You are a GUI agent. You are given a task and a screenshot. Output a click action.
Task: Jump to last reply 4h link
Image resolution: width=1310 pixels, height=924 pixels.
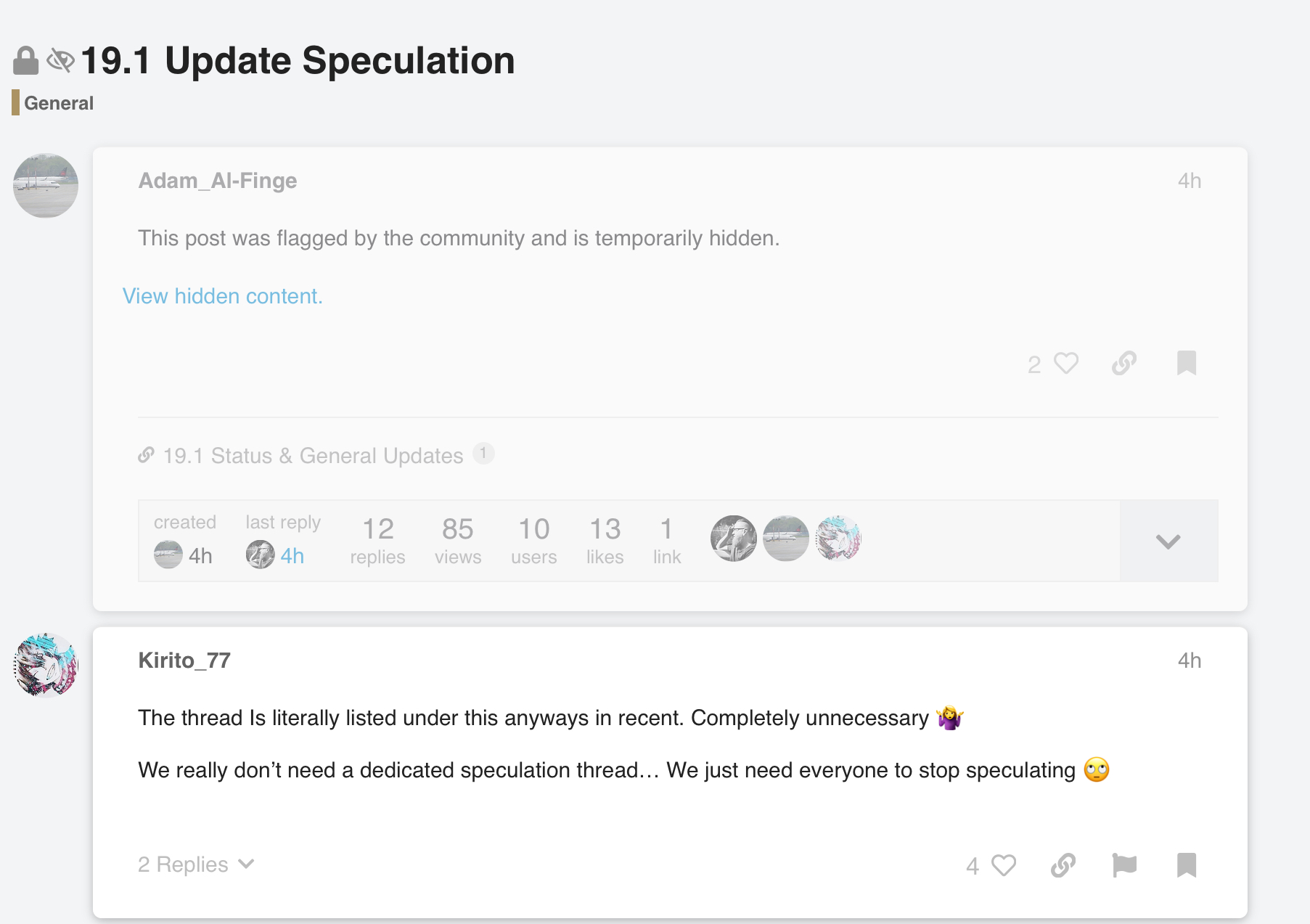click(292, 556)
